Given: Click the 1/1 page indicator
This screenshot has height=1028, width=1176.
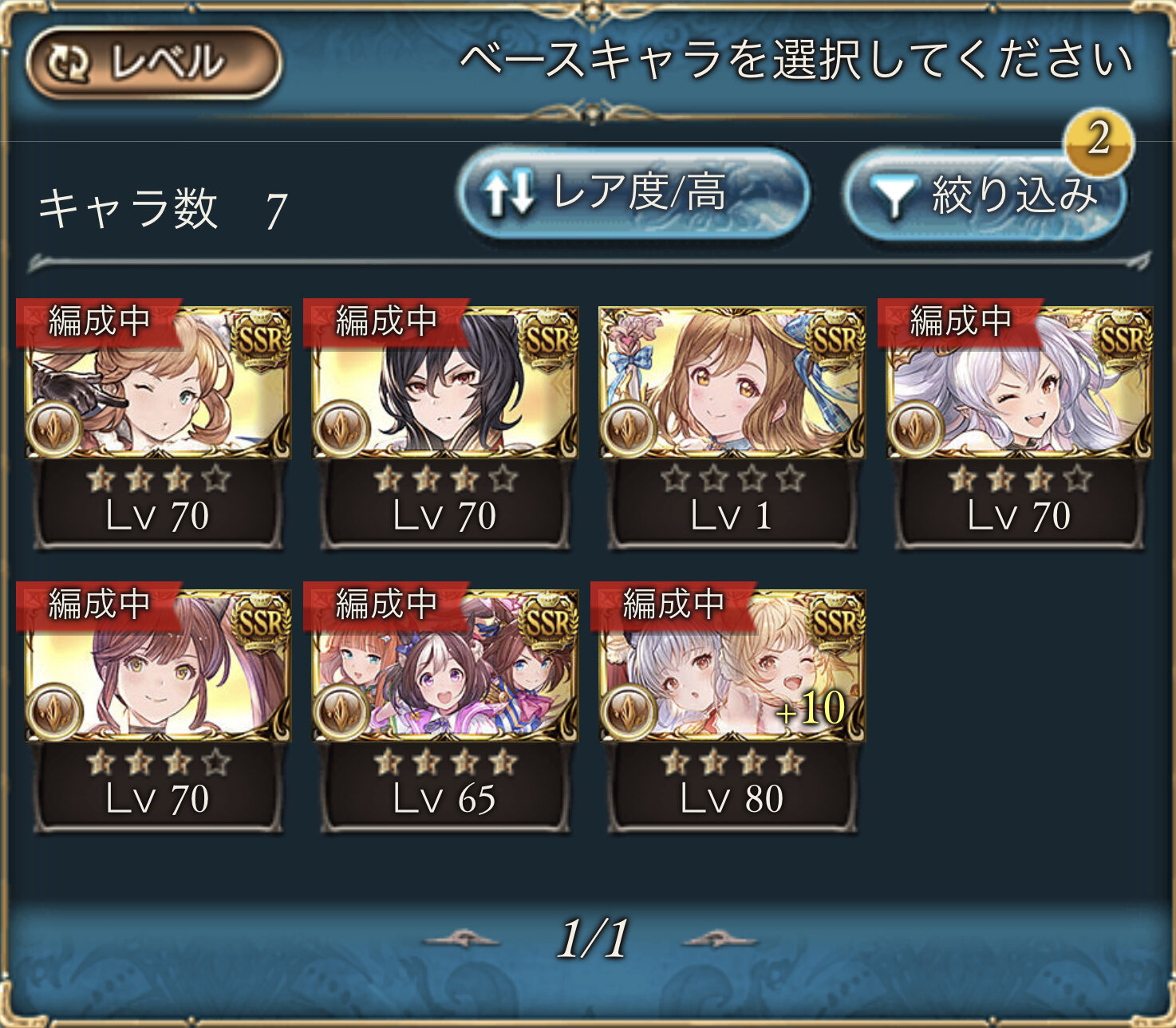Looking at the screenshot, I should pos(593,938).
